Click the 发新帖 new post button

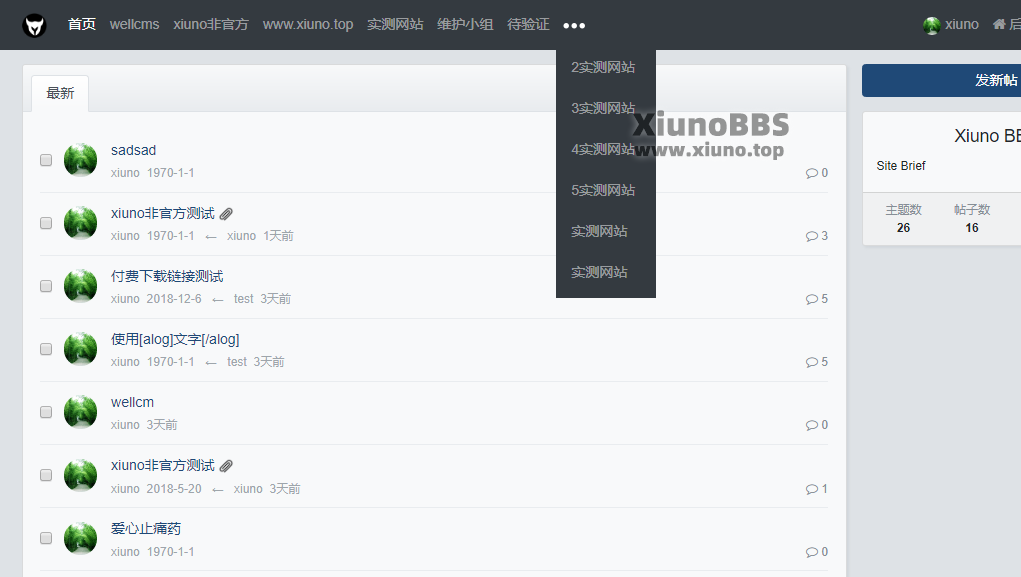[x=942, y=80]
